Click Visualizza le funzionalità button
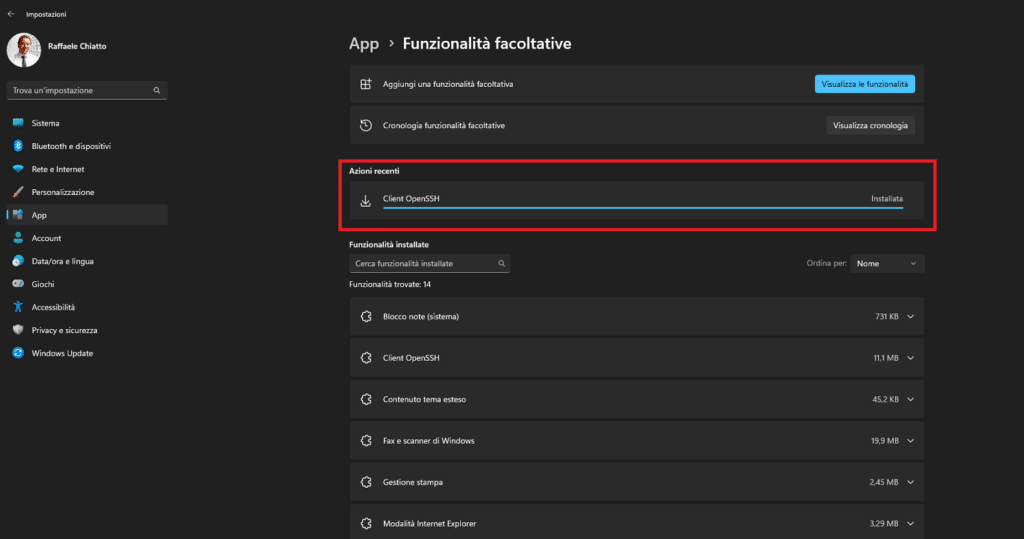 [865, 84]
